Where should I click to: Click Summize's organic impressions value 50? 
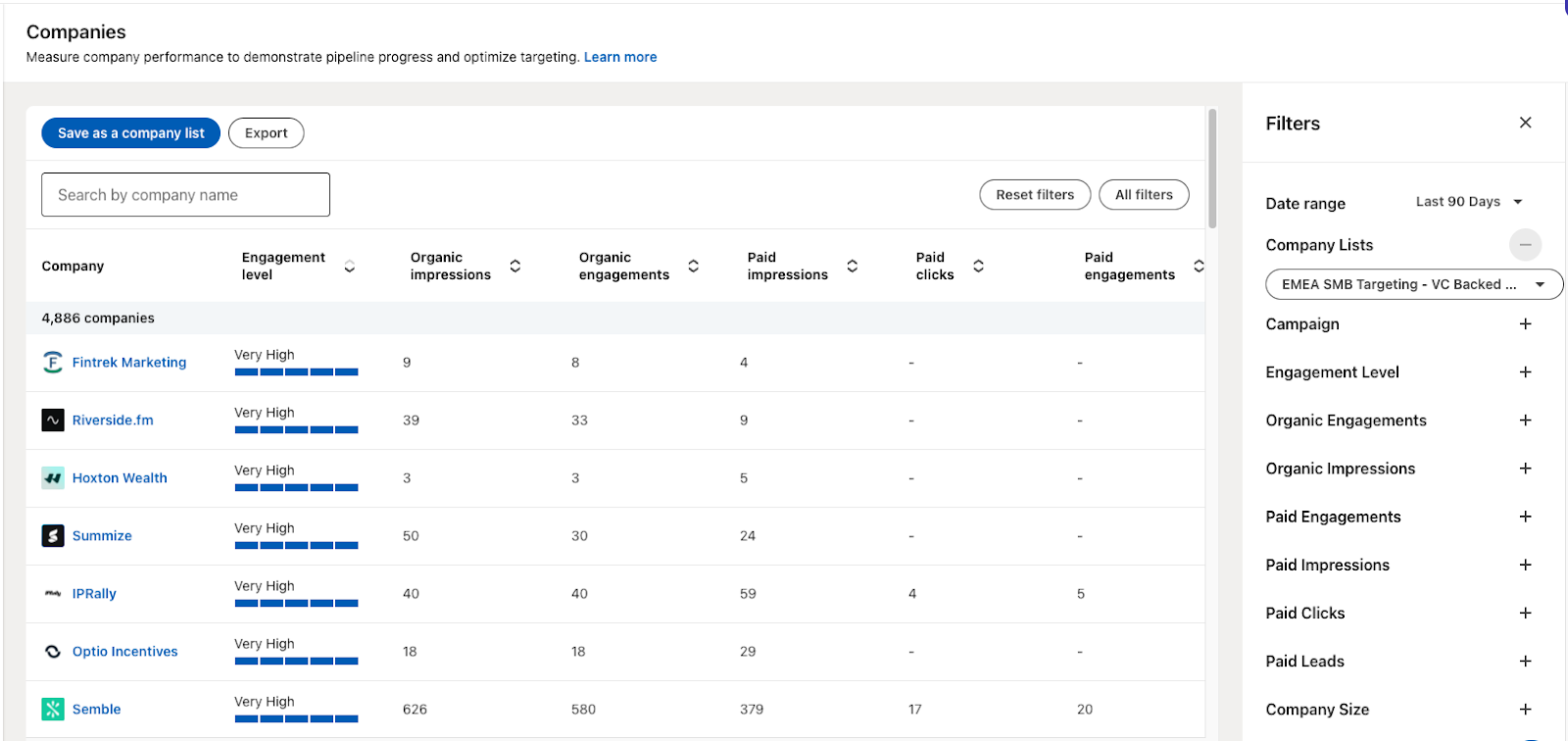(411, 536)
